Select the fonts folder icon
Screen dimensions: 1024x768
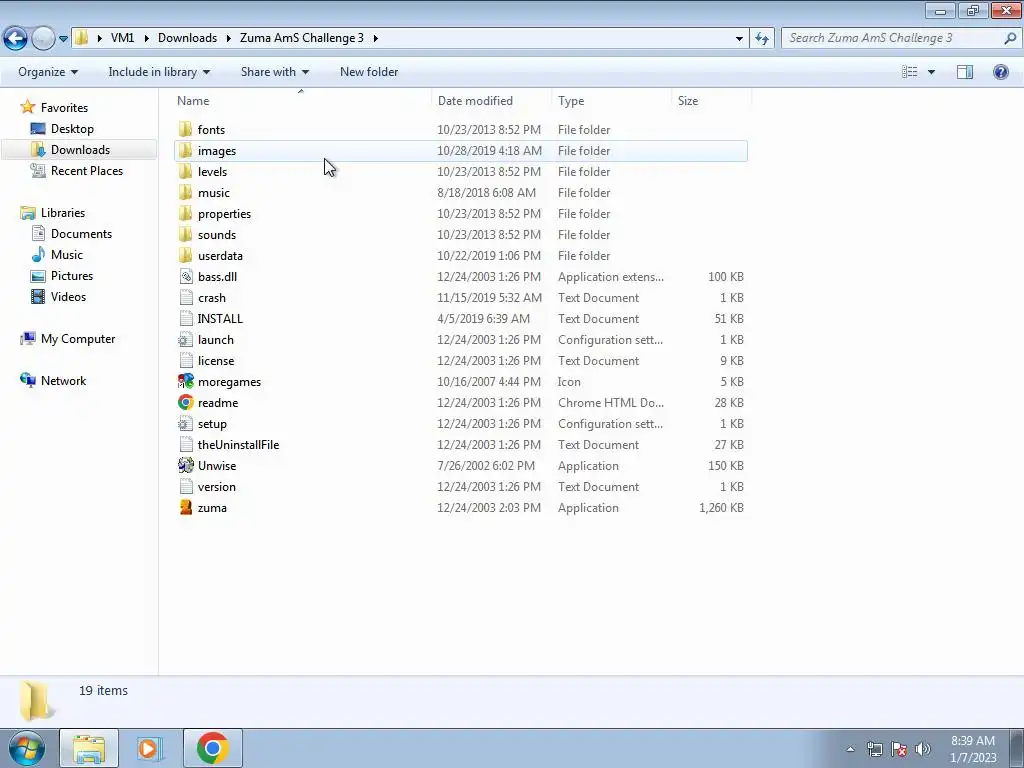185,129
